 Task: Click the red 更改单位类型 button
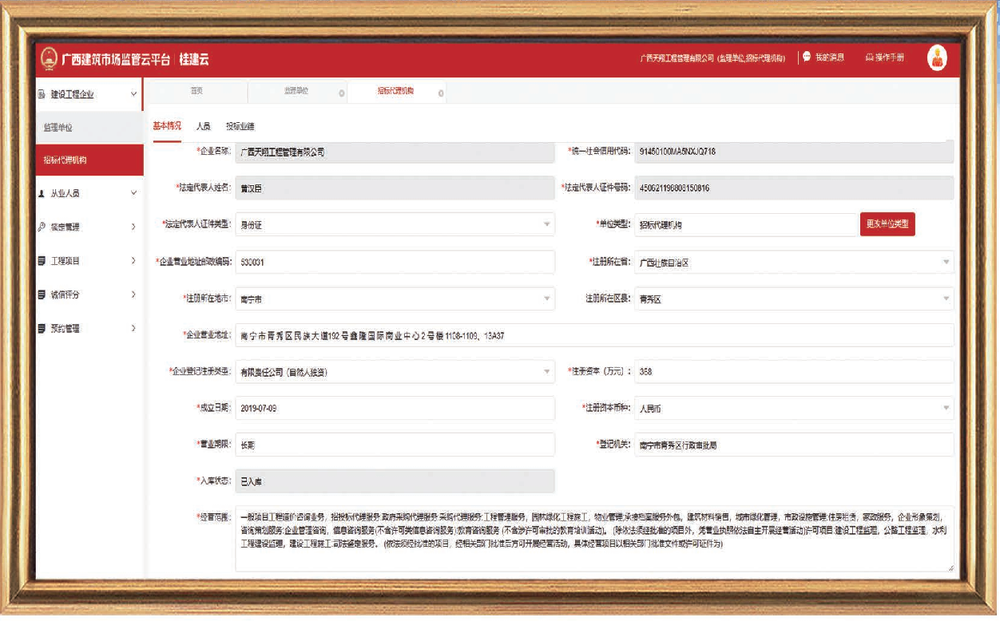pos(887,224)
